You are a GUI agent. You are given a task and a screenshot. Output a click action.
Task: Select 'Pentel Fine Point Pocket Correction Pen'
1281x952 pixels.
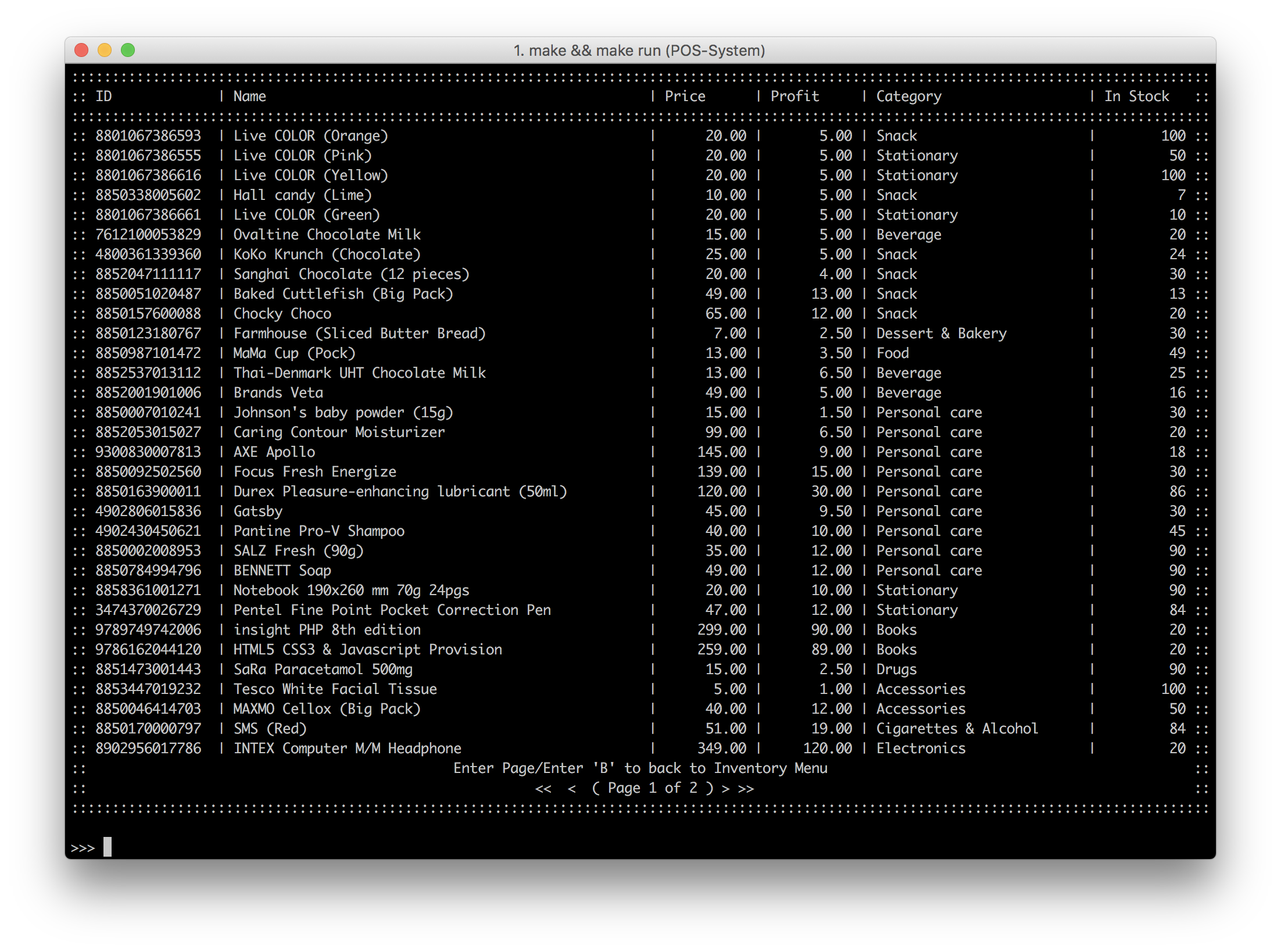pyautogui.click(x=392, y=610)
